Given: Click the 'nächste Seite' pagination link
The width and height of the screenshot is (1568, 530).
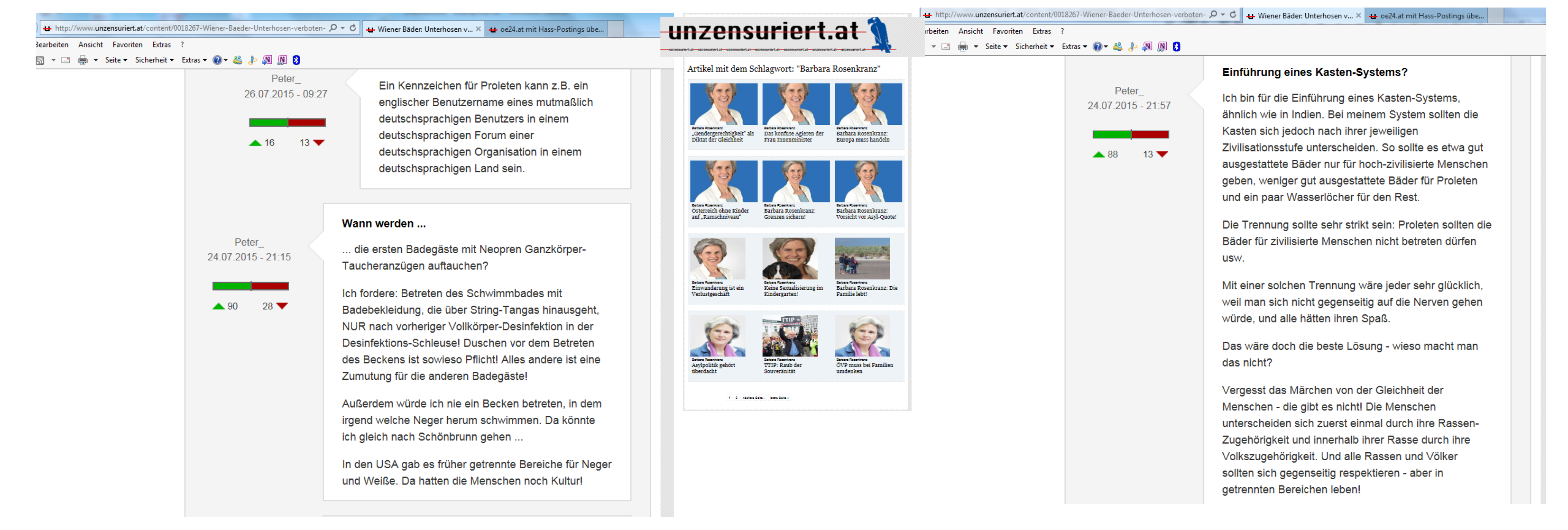Looking at the screenshot, I should pos(753,398).
